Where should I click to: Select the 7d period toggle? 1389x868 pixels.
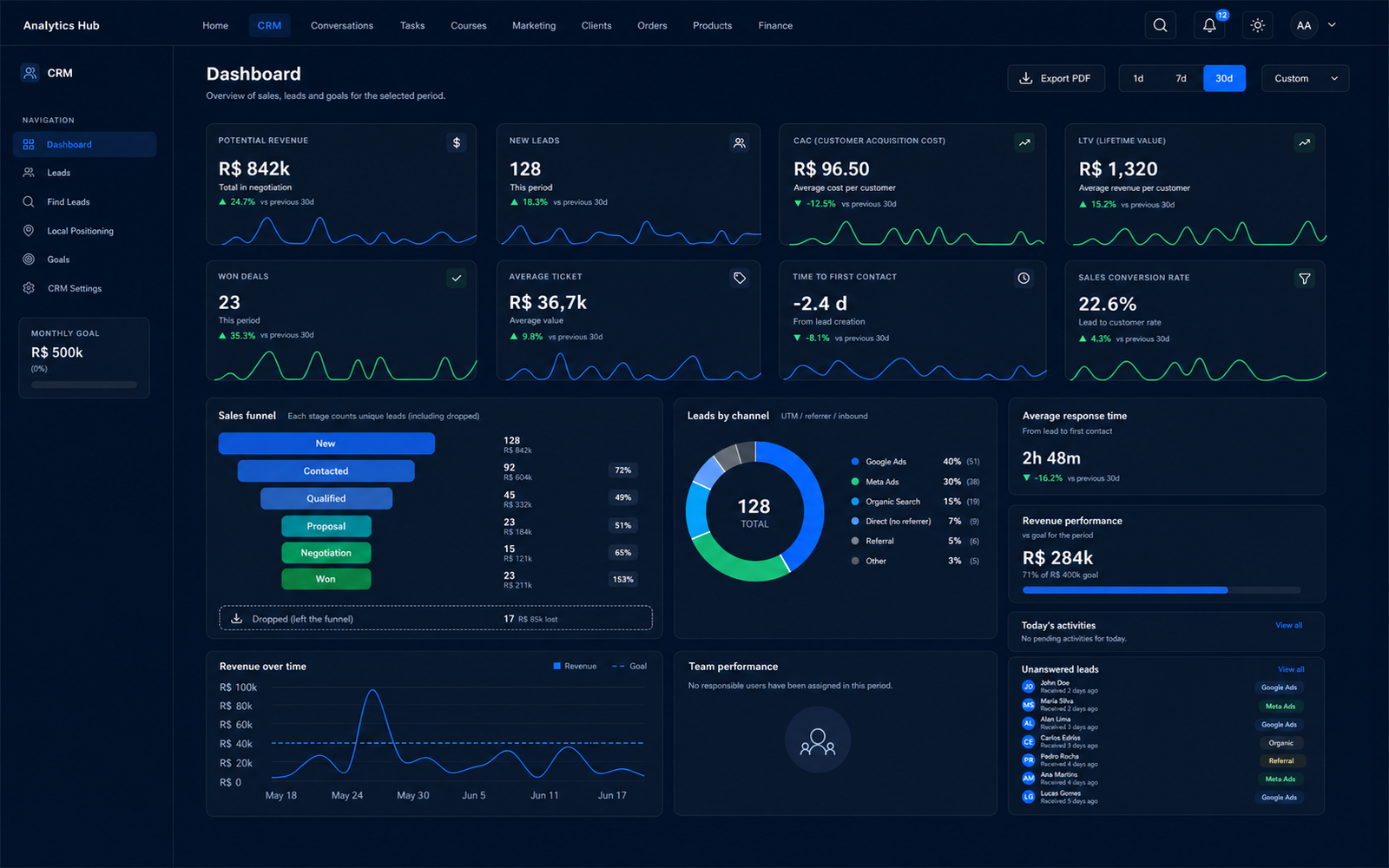(x=1181, y=78)
